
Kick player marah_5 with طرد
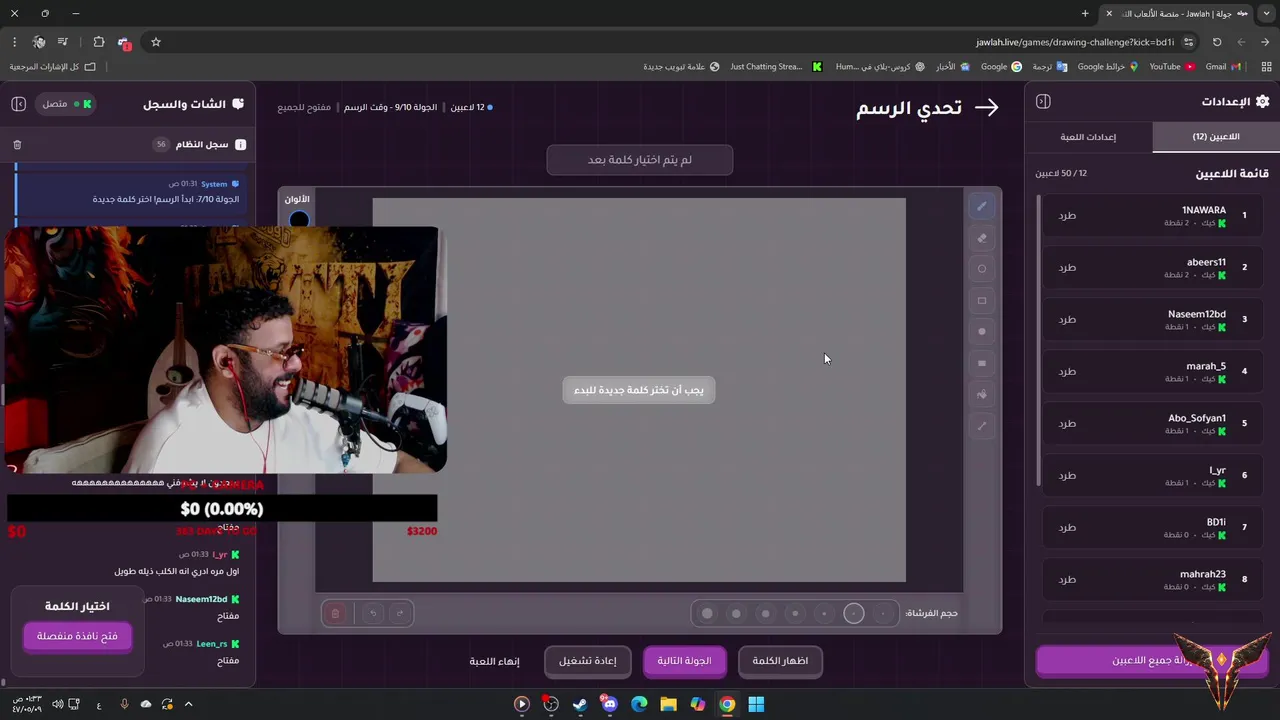pyautogui.click(x=1067, y=371)
